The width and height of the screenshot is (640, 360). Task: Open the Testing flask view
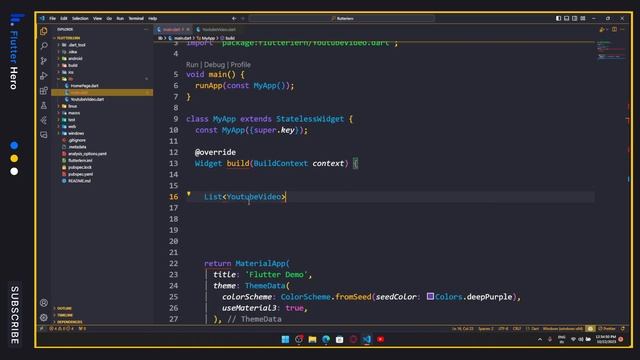click(x=44, y=105)
